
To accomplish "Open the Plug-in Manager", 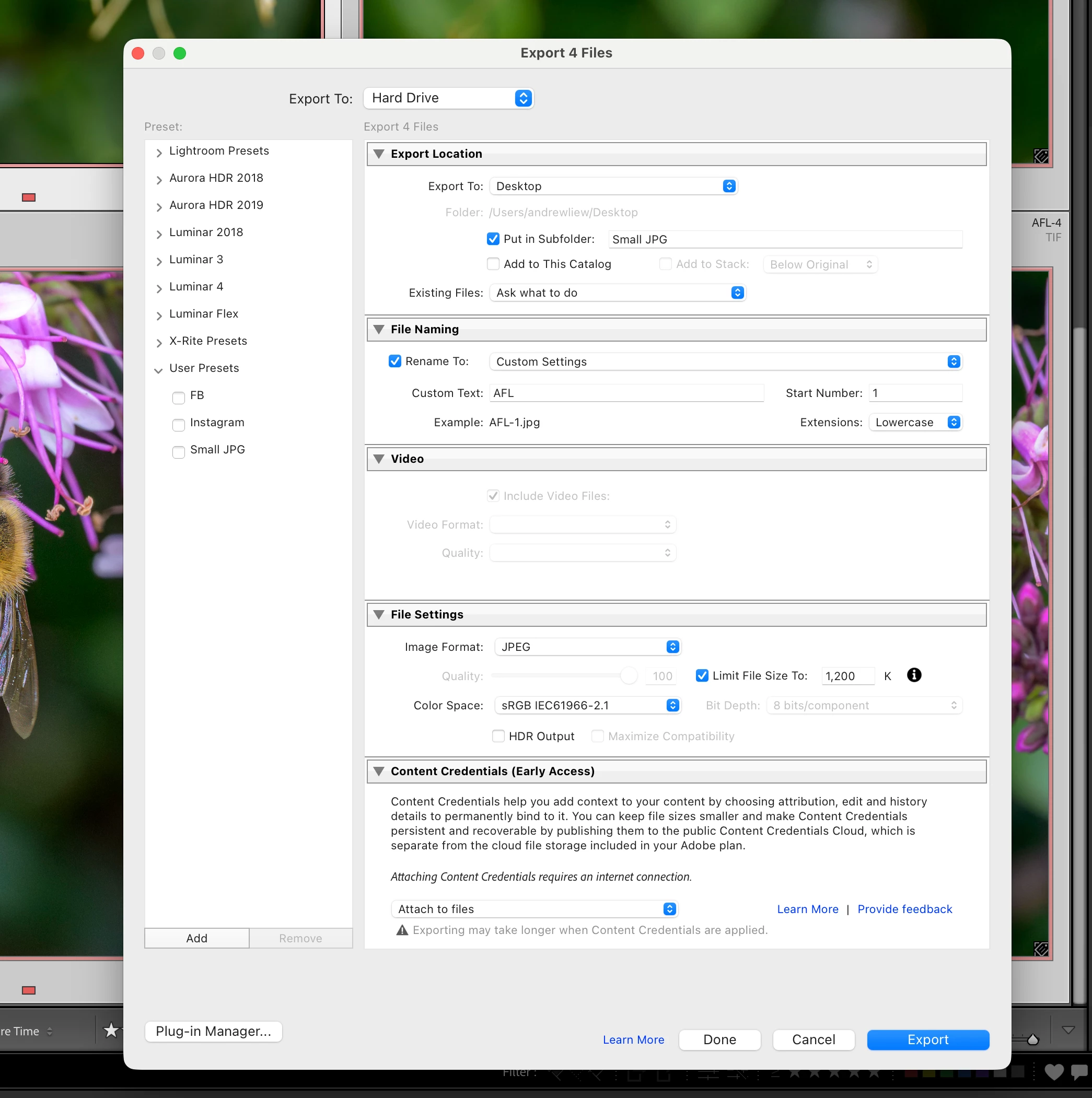I will tap(214, 1031).
